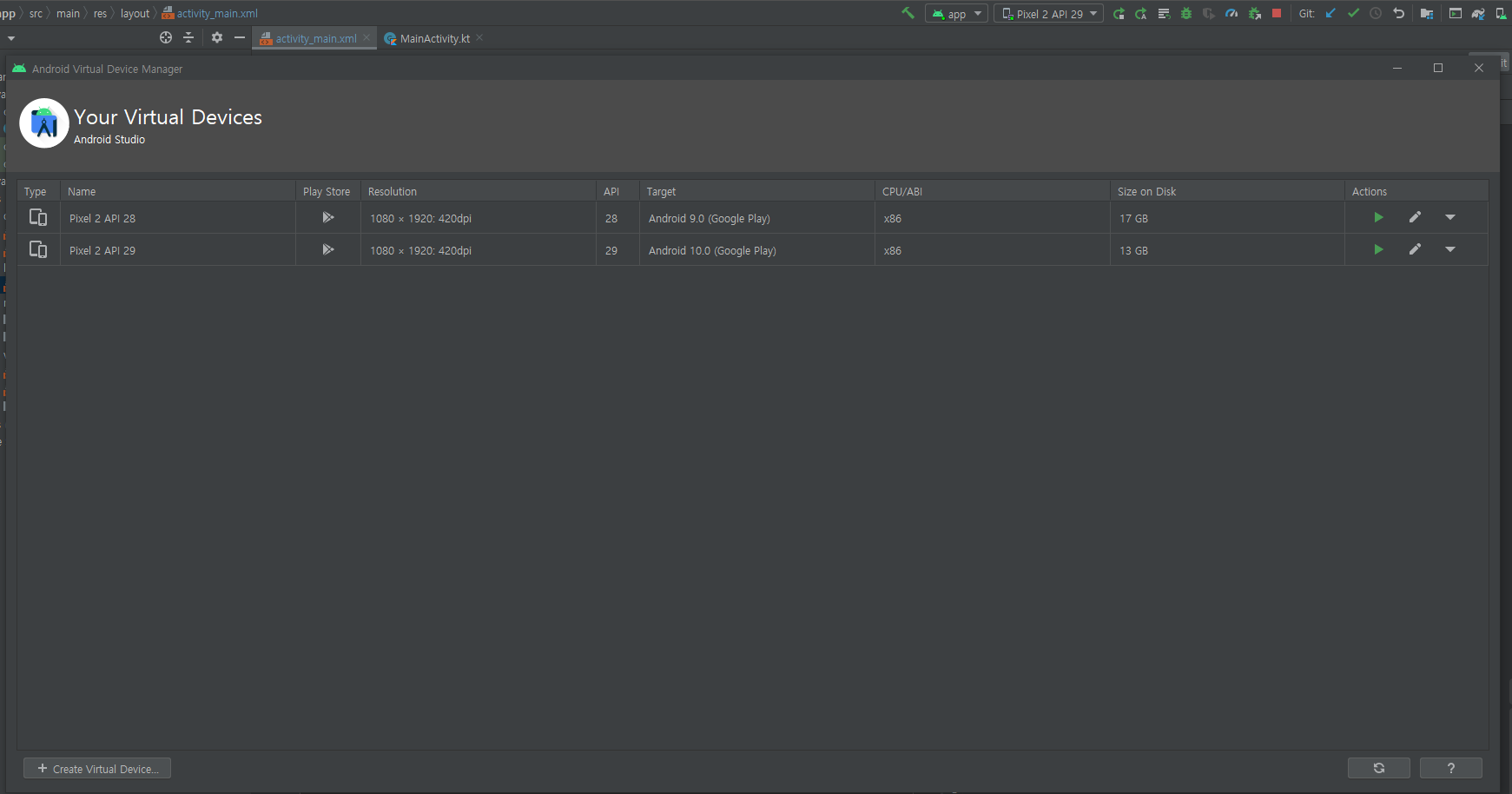Click the Select Opened File target icon
1512x794 pixels.
point(166,37)
